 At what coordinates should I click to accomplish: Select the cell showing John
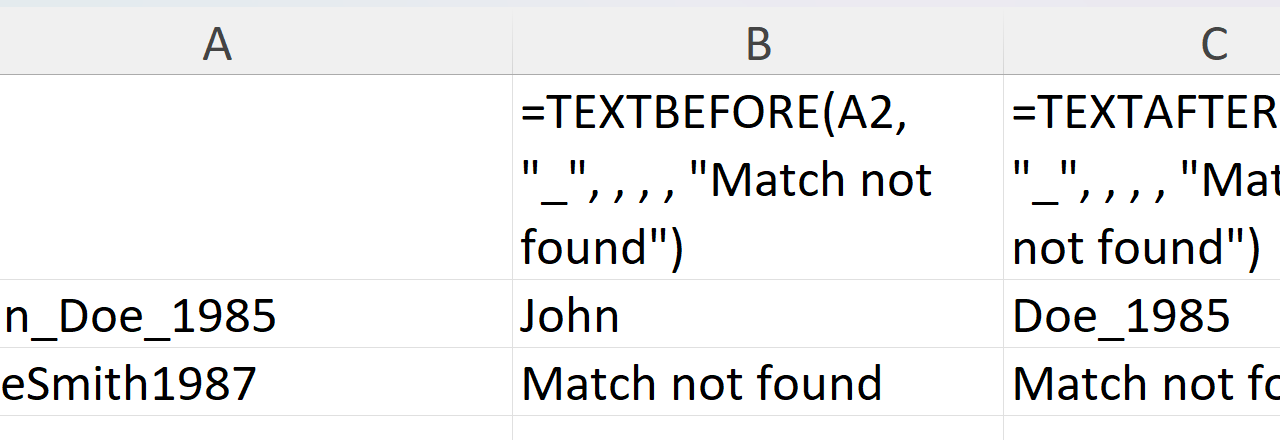point(570,316)
